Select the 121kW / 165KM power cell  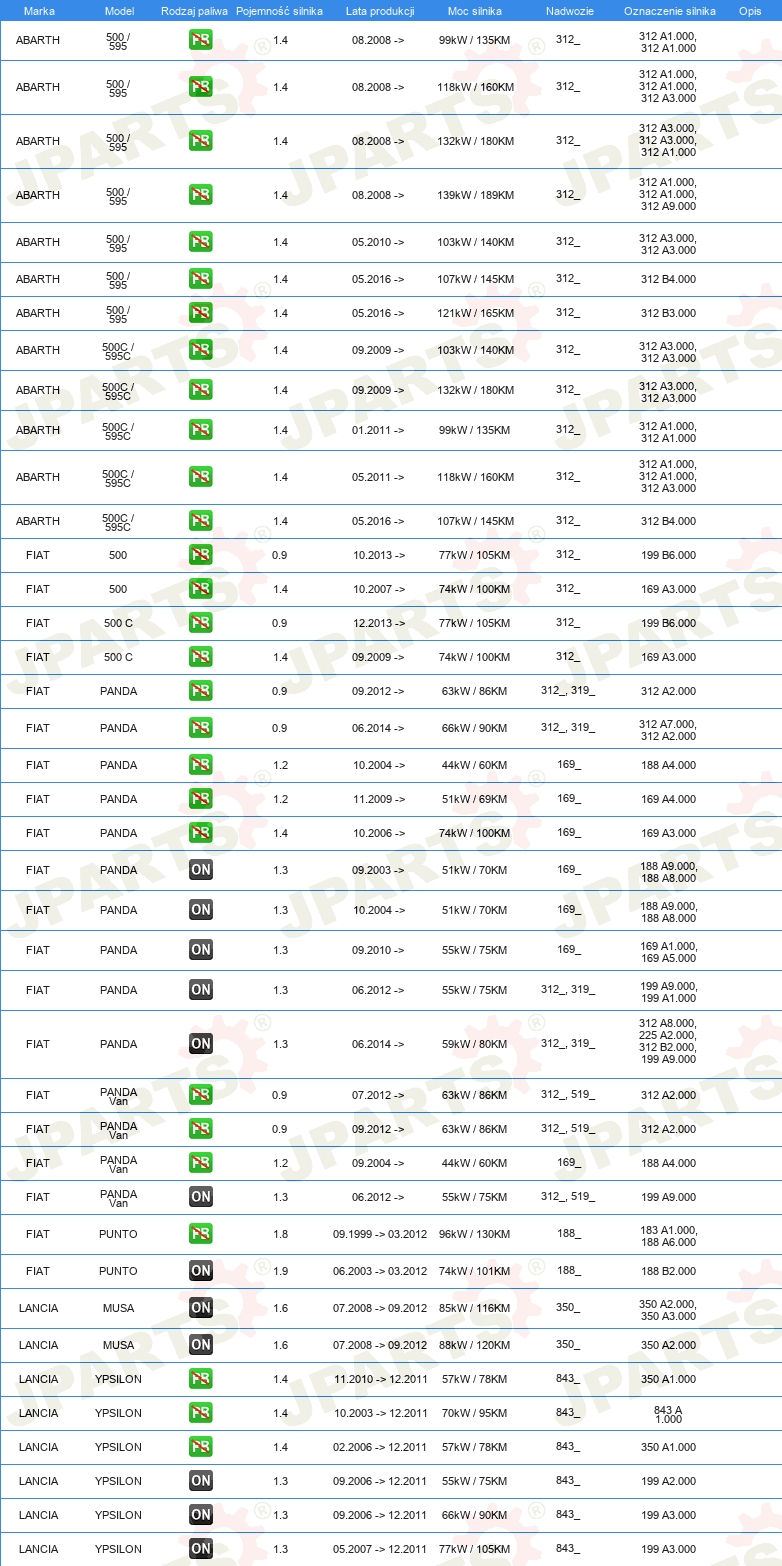(x=476, y=313)
